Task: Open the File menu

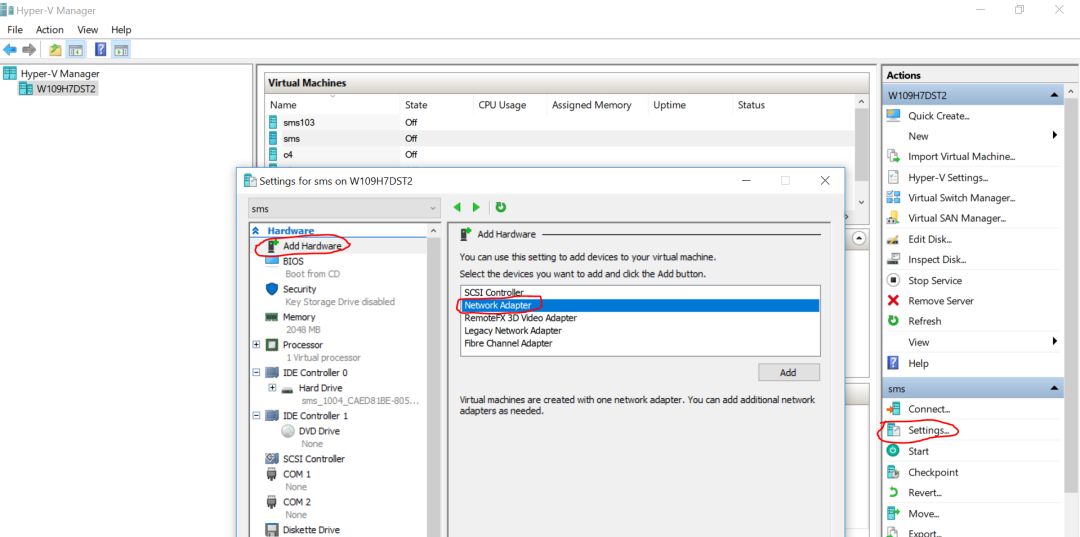Action: tap(14, 30)
